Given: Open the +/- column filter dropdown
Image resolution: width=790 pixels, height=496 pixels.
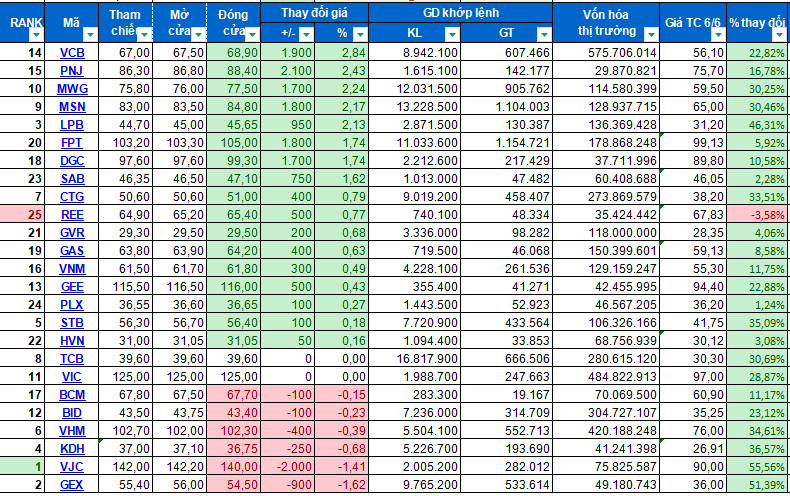Looking at the screenshot, I should click(306, 34).
